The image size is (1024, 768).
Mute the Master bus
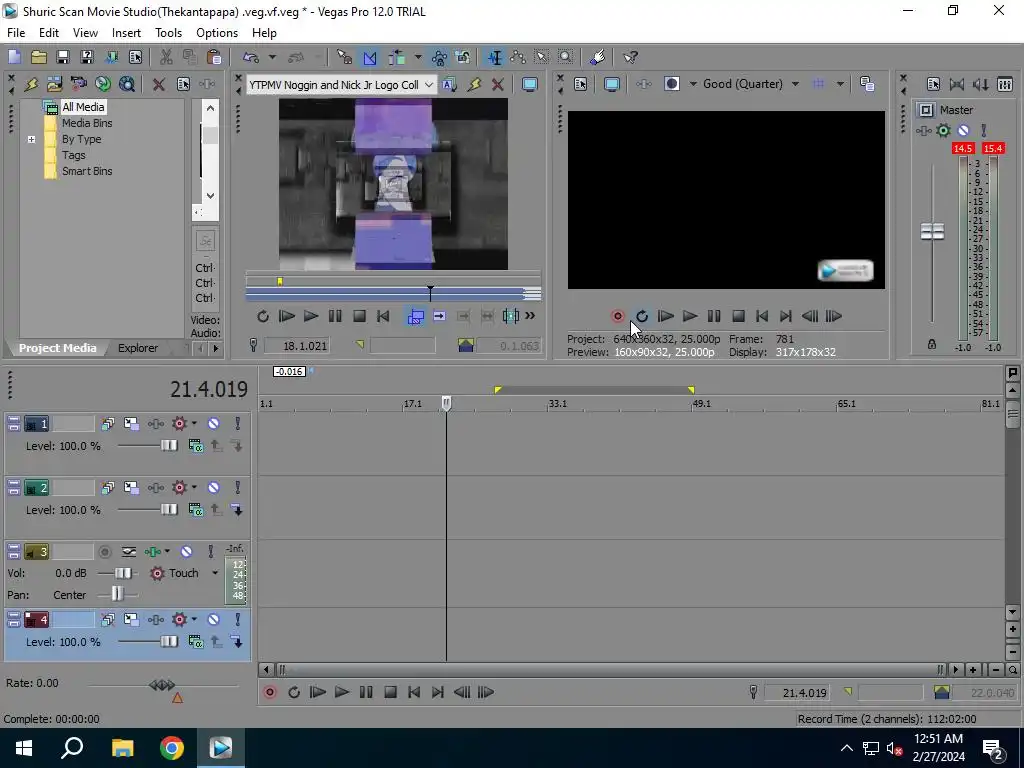coord(963,131)
